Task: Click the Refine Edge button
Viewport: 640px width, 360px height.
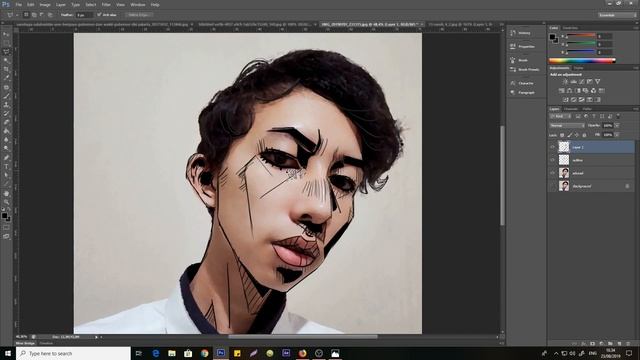Action: (139, 15)
